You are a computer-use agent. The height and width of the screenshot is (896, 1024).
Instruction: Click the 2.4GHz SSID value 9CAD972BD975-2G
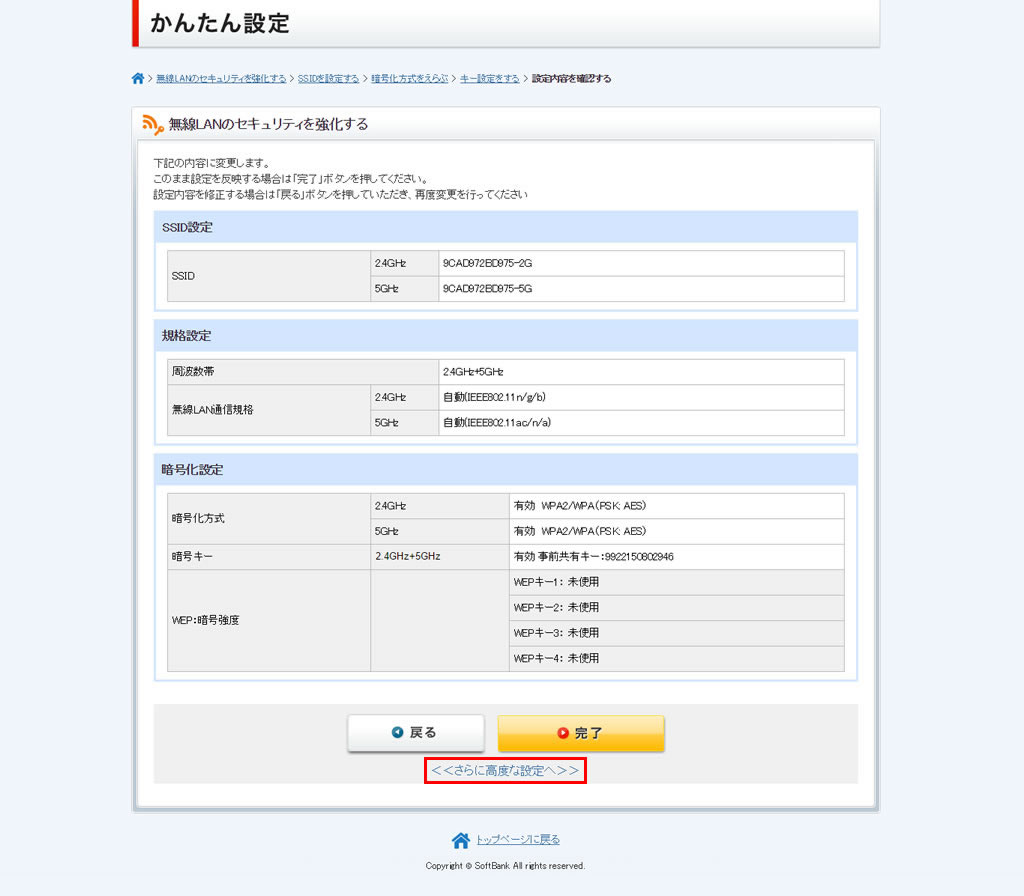487,263
